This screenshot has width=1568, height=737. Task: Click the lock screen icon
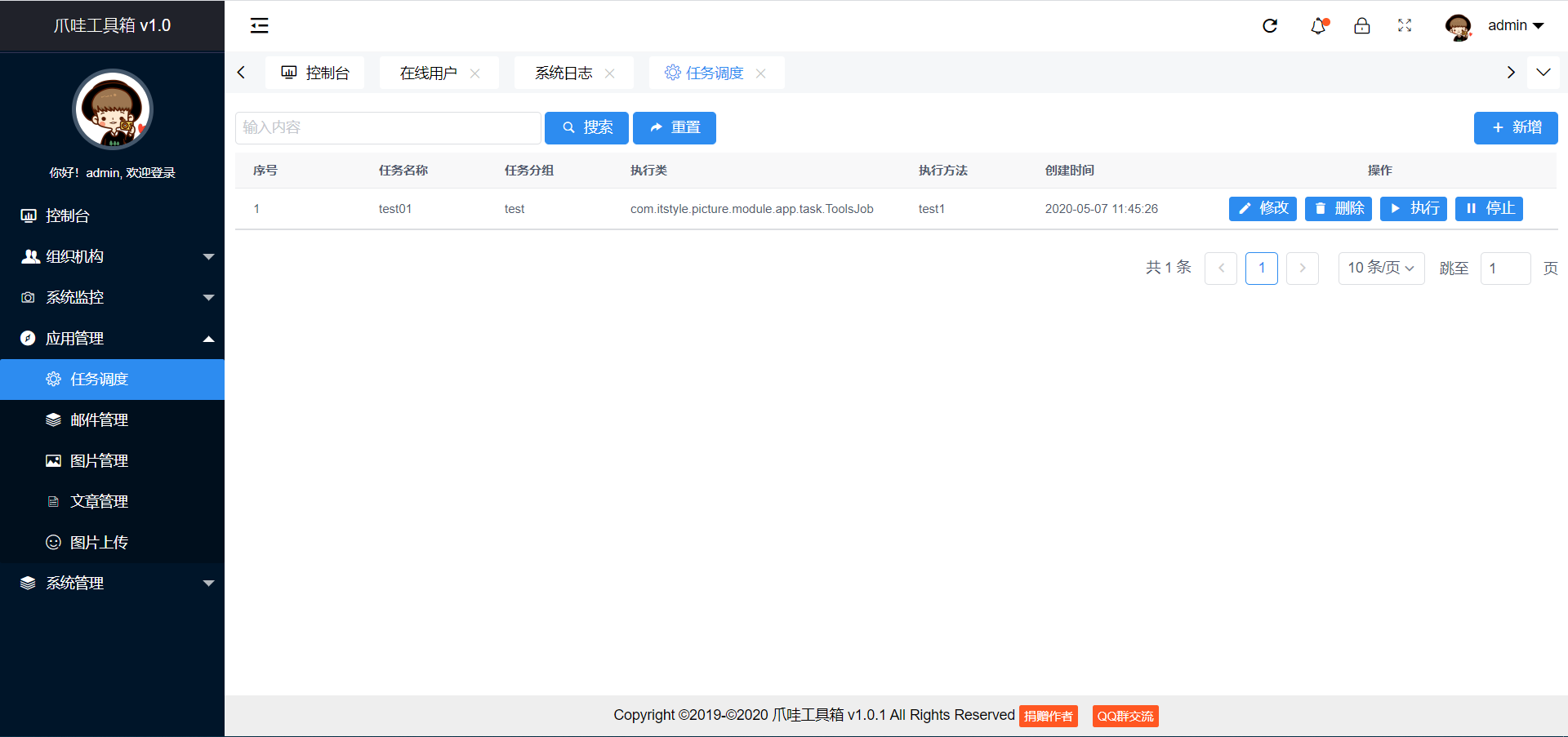pos(1361,26)
